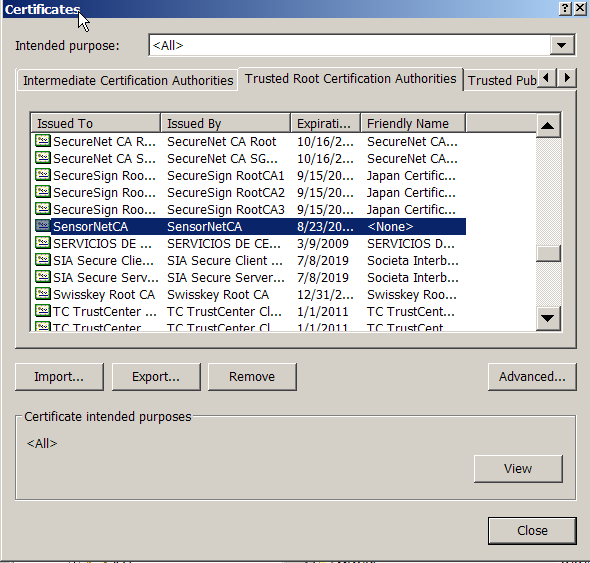Viewport: 590px width, 563px height.
Task: Select SecureNet CA Root issued-by cell
Action: coord(222,142)
